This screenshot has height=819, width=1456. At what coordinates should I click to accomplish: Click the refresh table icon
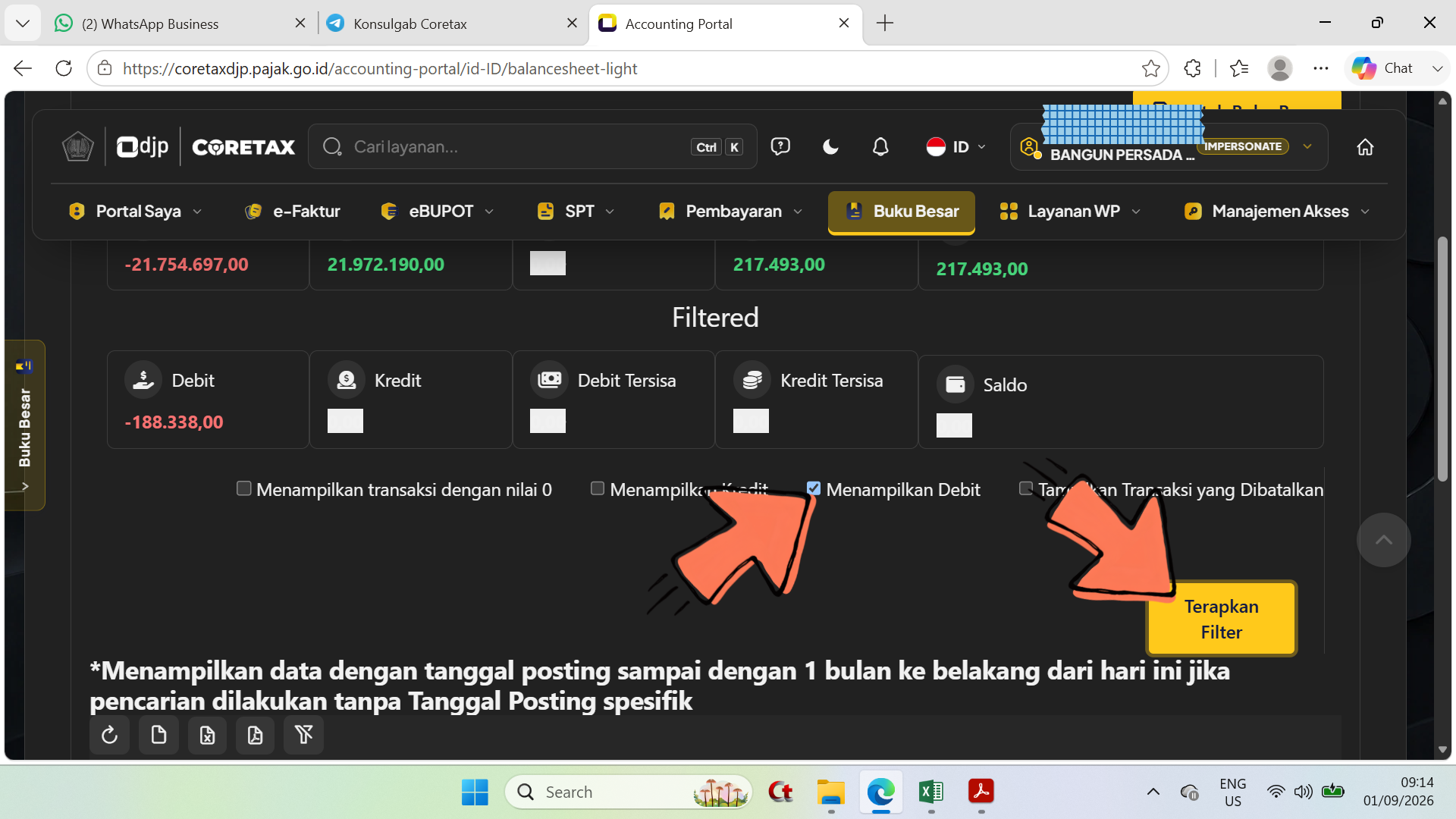pos(110,735)
